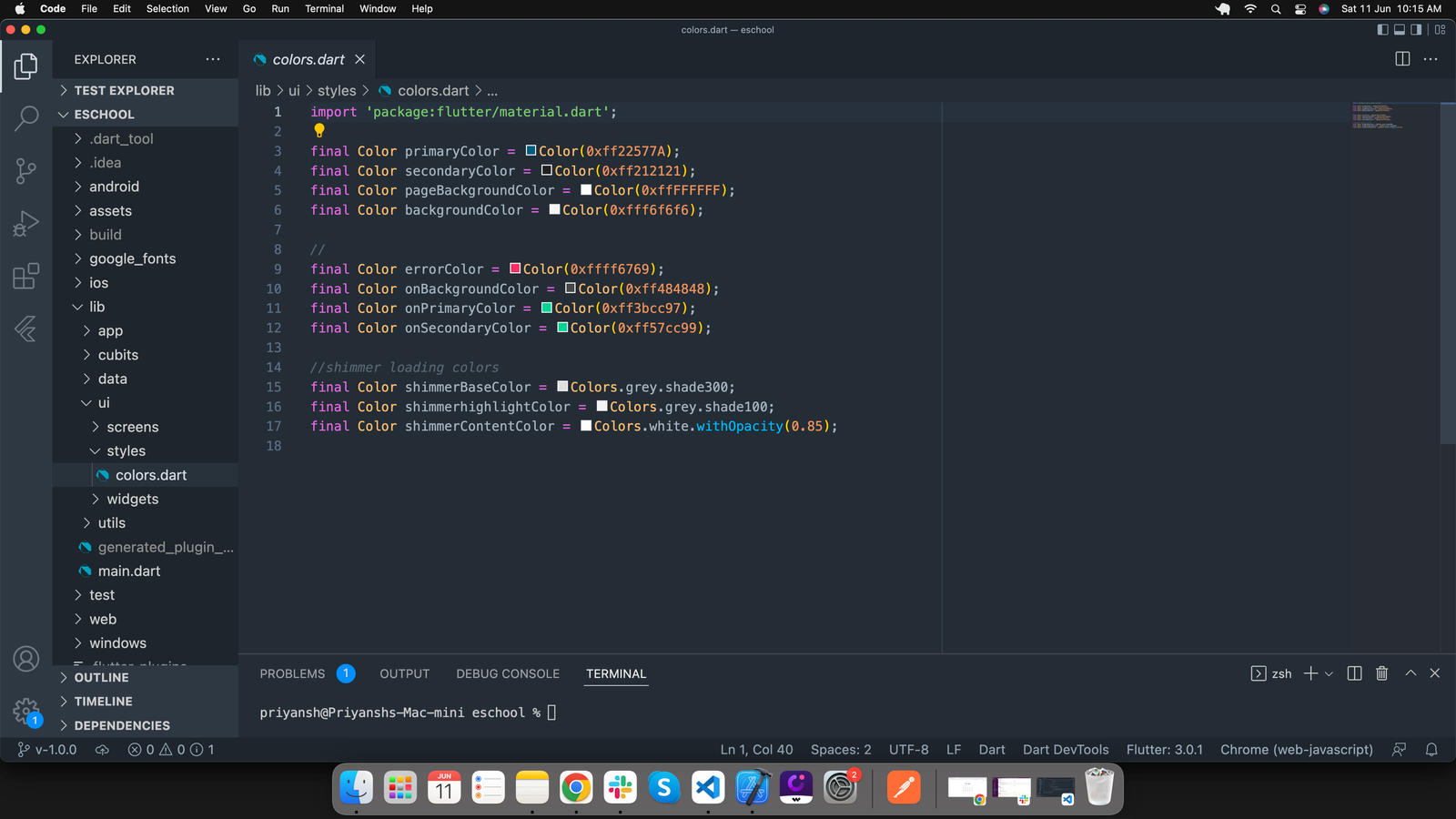This screenshot has width=1456, height=819.
Task: Open the new terminal launch profile dropdown
Action: tap(1329, 674)
